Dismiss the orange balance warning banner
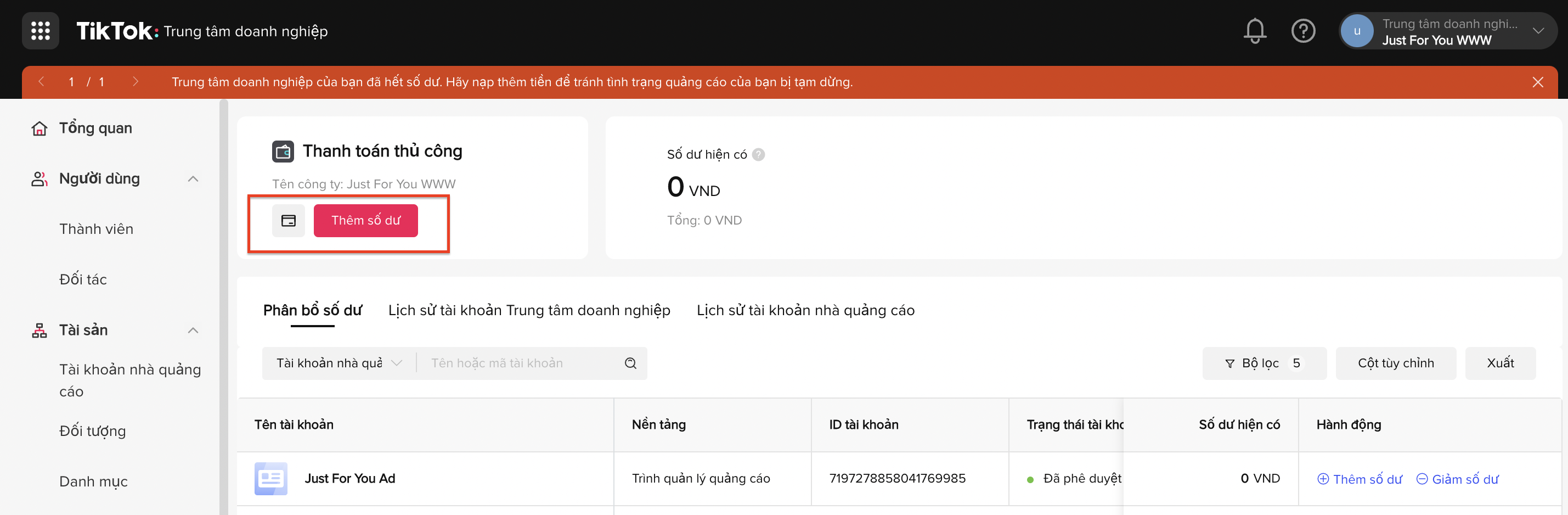Screen dimensions: 1568x515 coord(1538,82)
